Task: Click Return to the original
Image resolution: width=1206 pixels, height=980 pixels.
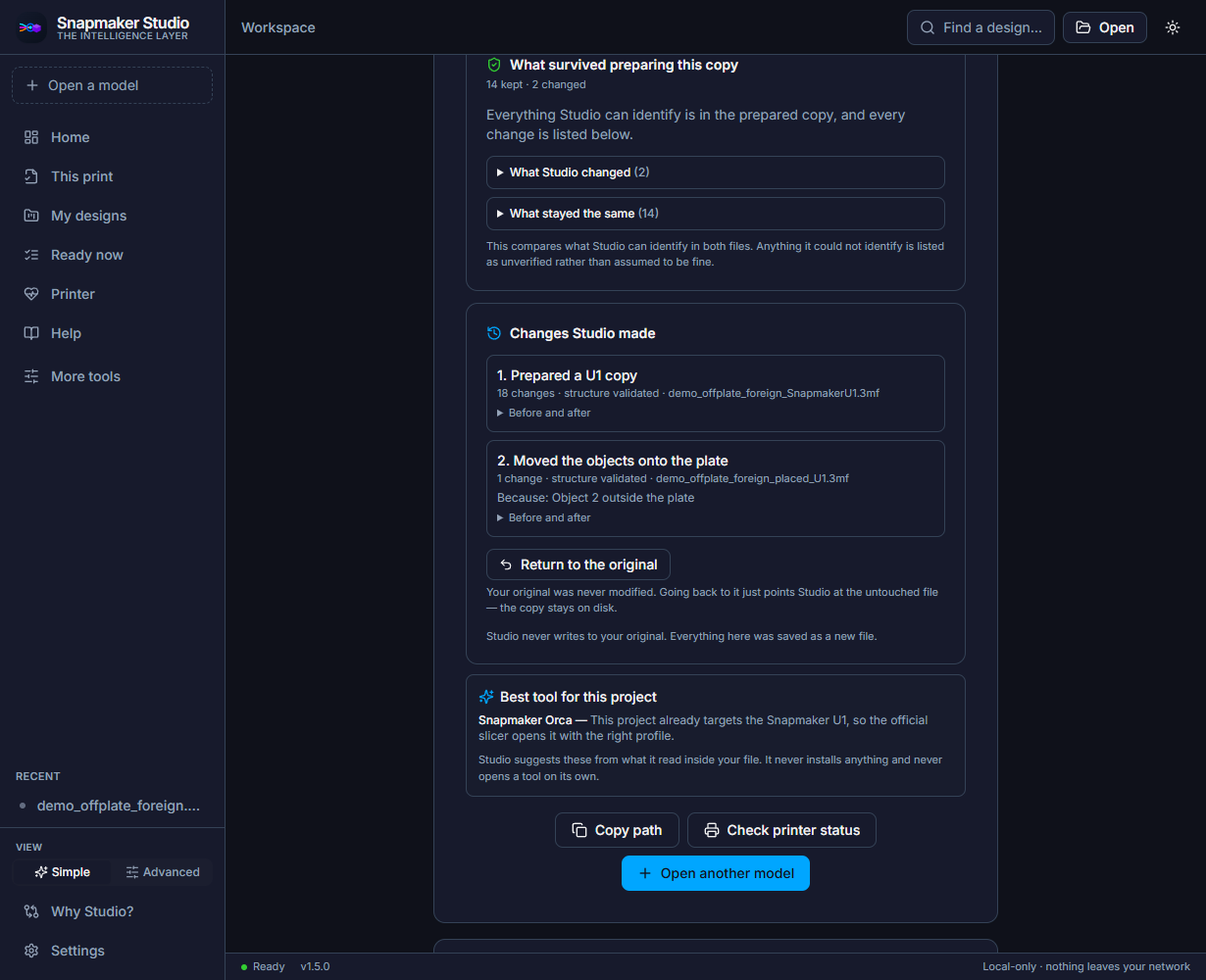Action: coord(578,564)
